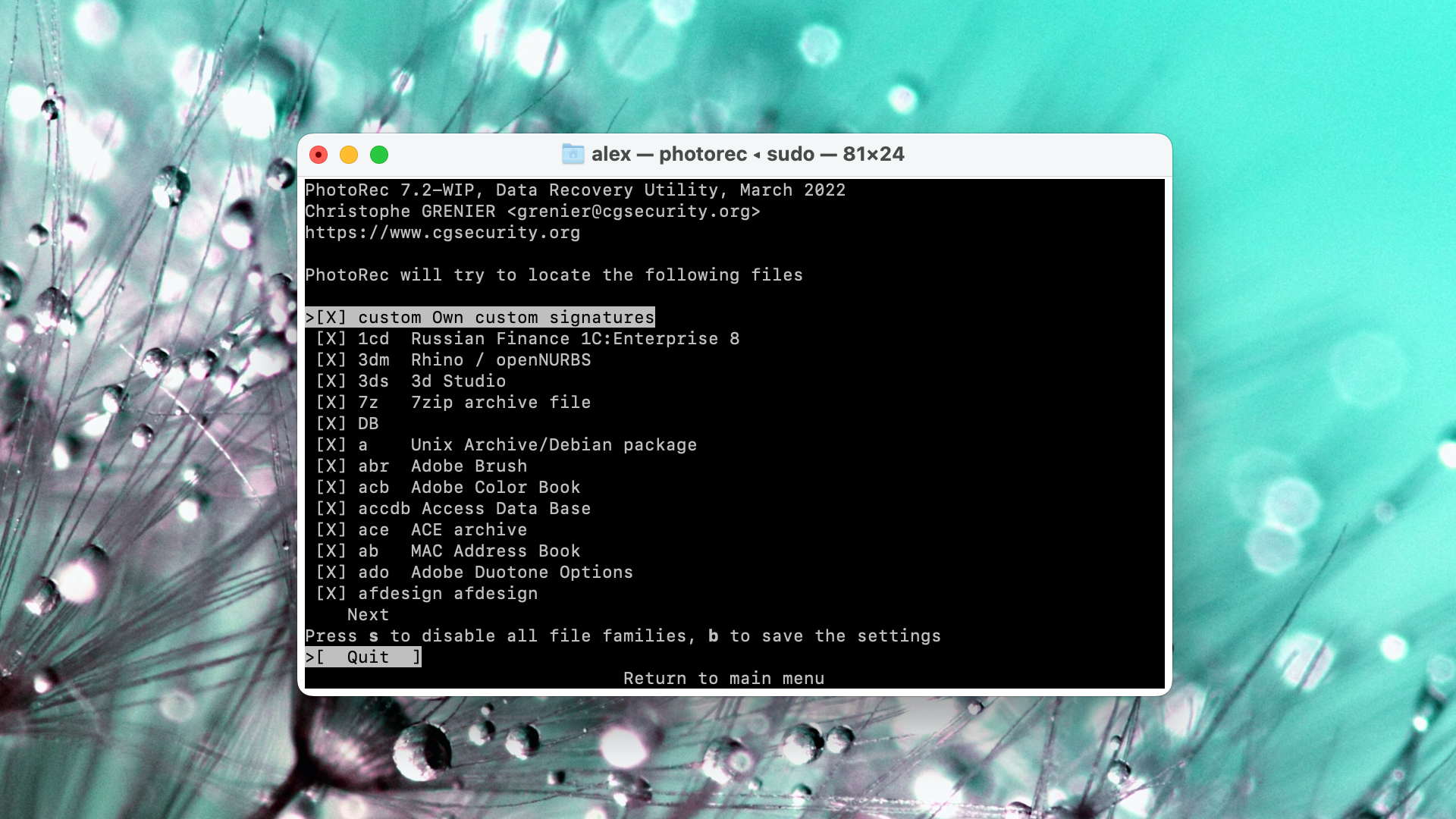Click the 'Press s to disable all' hint line
The height and width of the screenshot is (819, 1456).
(623, 635)
